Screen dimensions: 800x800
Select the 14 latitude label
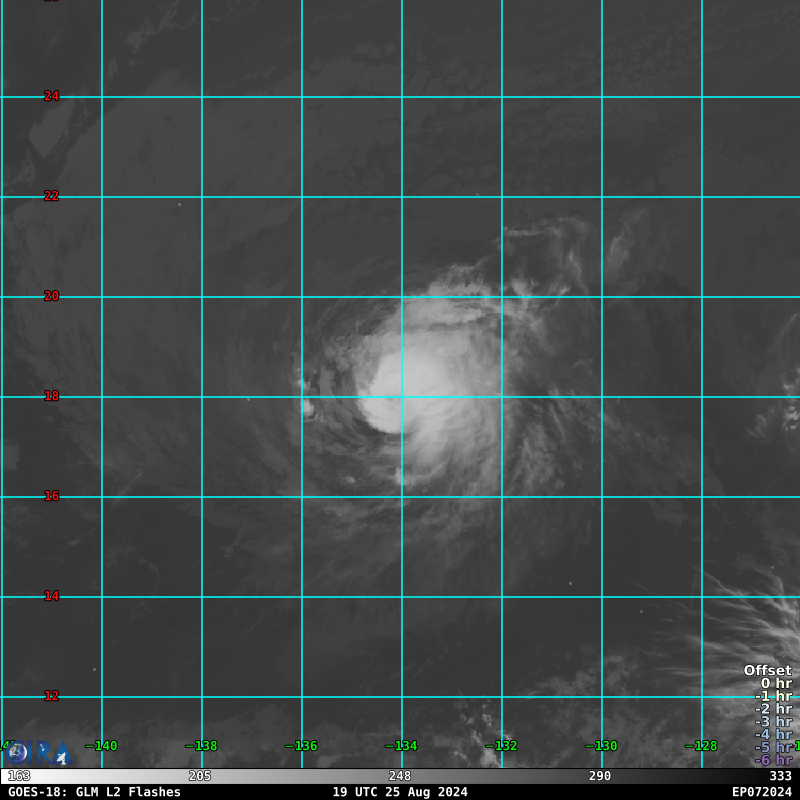(52, 596)
